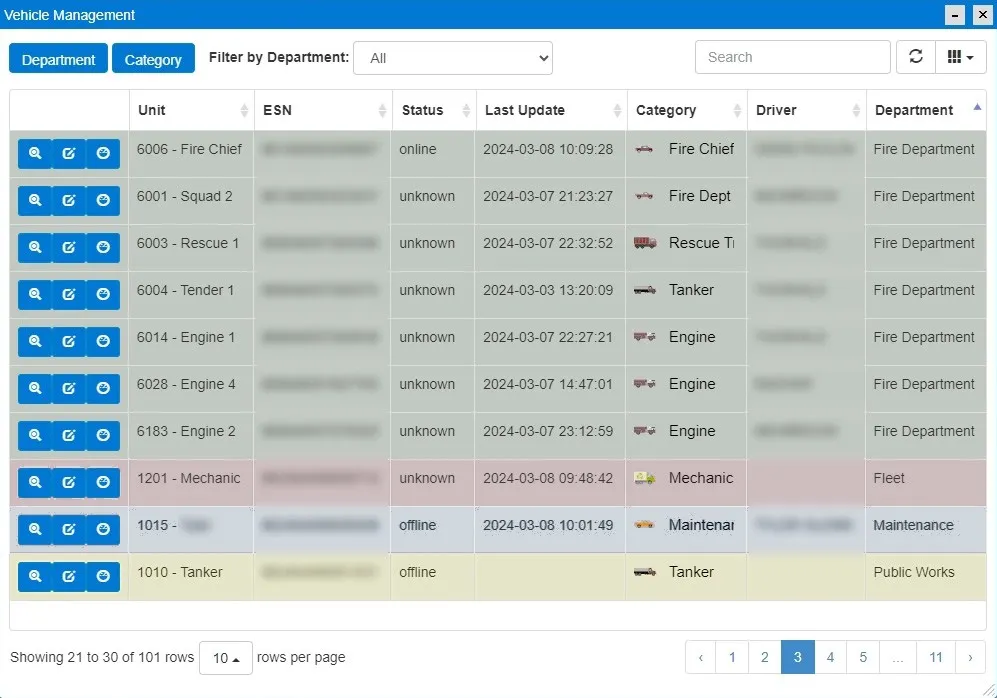Image resolution: width=997 pixels, height=698 pixels.
Task: Sort table by Department column
Action: pos(926,110)
